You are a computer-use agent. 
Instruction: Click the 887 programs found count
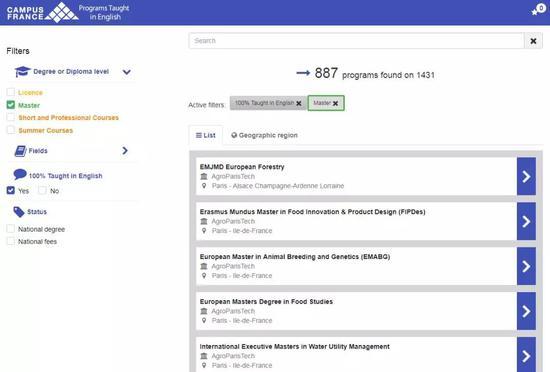pos(374,74)
